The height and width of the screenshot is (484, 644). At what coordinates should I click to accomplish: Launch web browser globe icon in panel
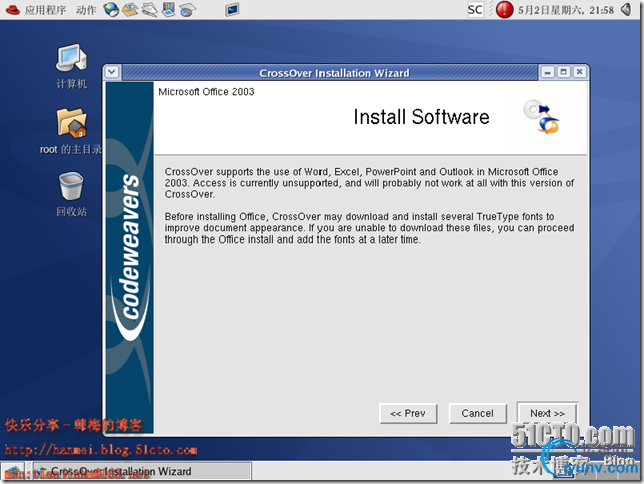(x=111, y=9)
